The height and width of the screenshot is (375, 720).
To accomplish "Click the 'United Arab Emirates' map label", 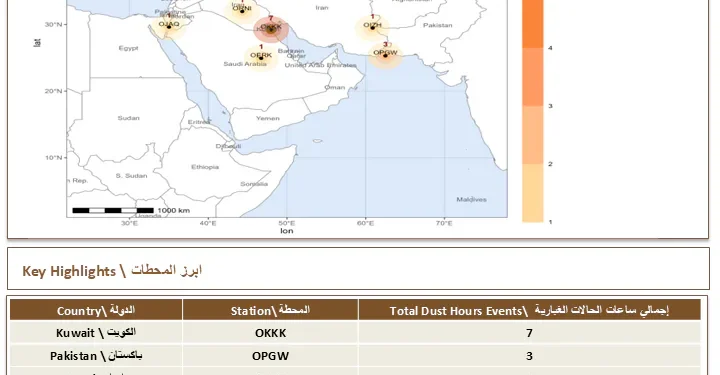I will [x=321, y=65].
